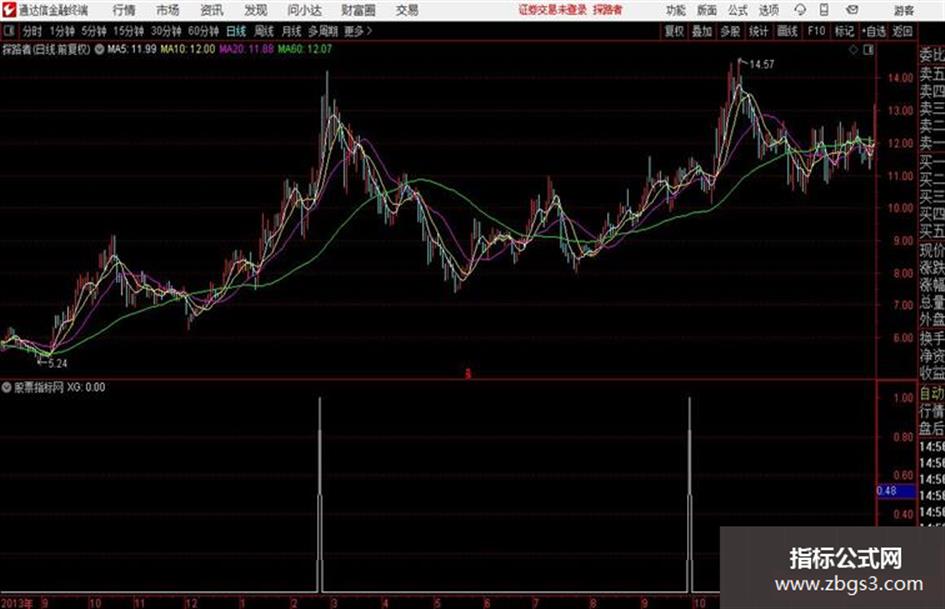Click the 换手 row in quote panel
945x609 pixels.
(932, 338)
